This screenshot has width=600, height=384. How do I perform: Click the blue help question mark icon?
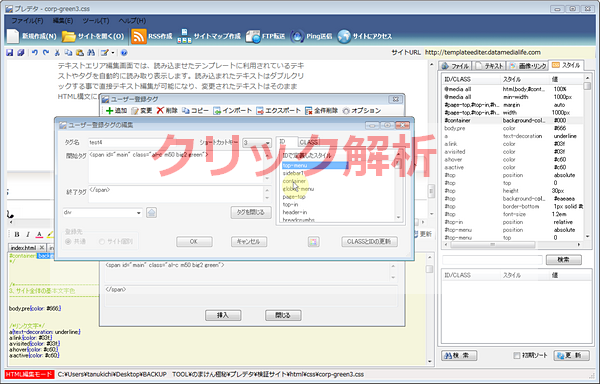click(124, 52)
